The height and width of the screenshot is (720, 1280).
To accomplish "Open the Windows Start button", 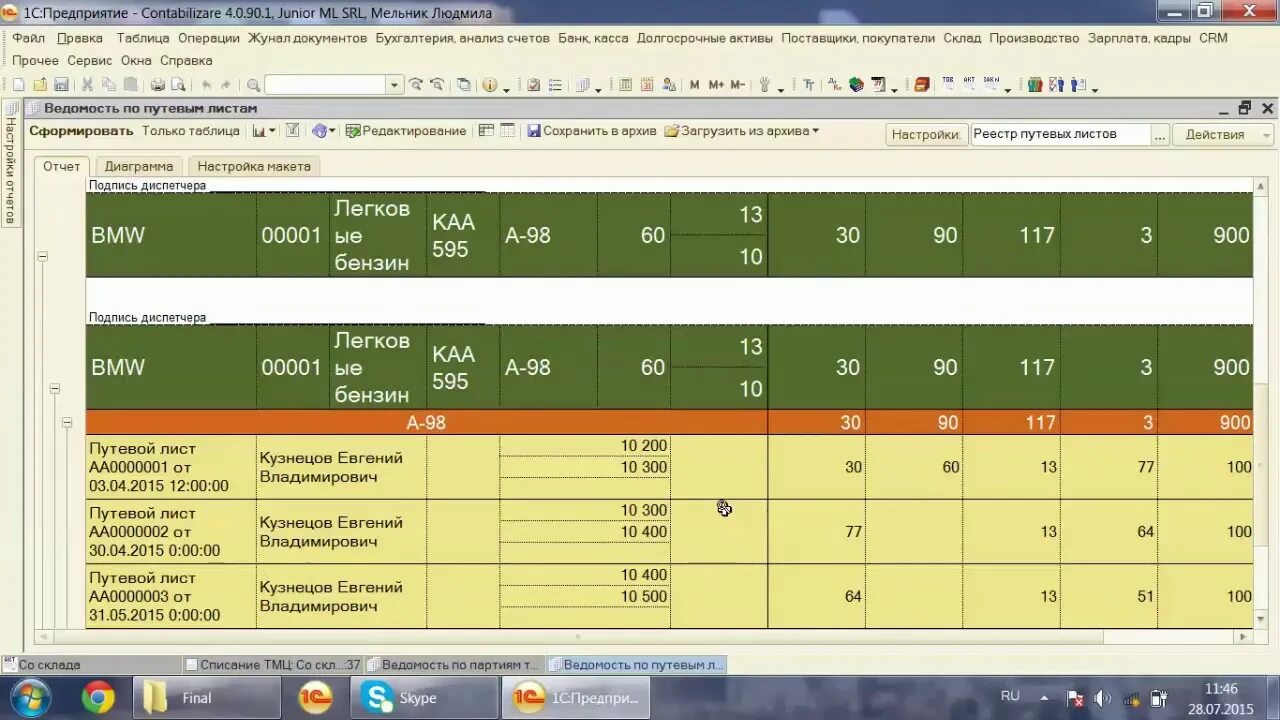I will (x=29, y=697).
